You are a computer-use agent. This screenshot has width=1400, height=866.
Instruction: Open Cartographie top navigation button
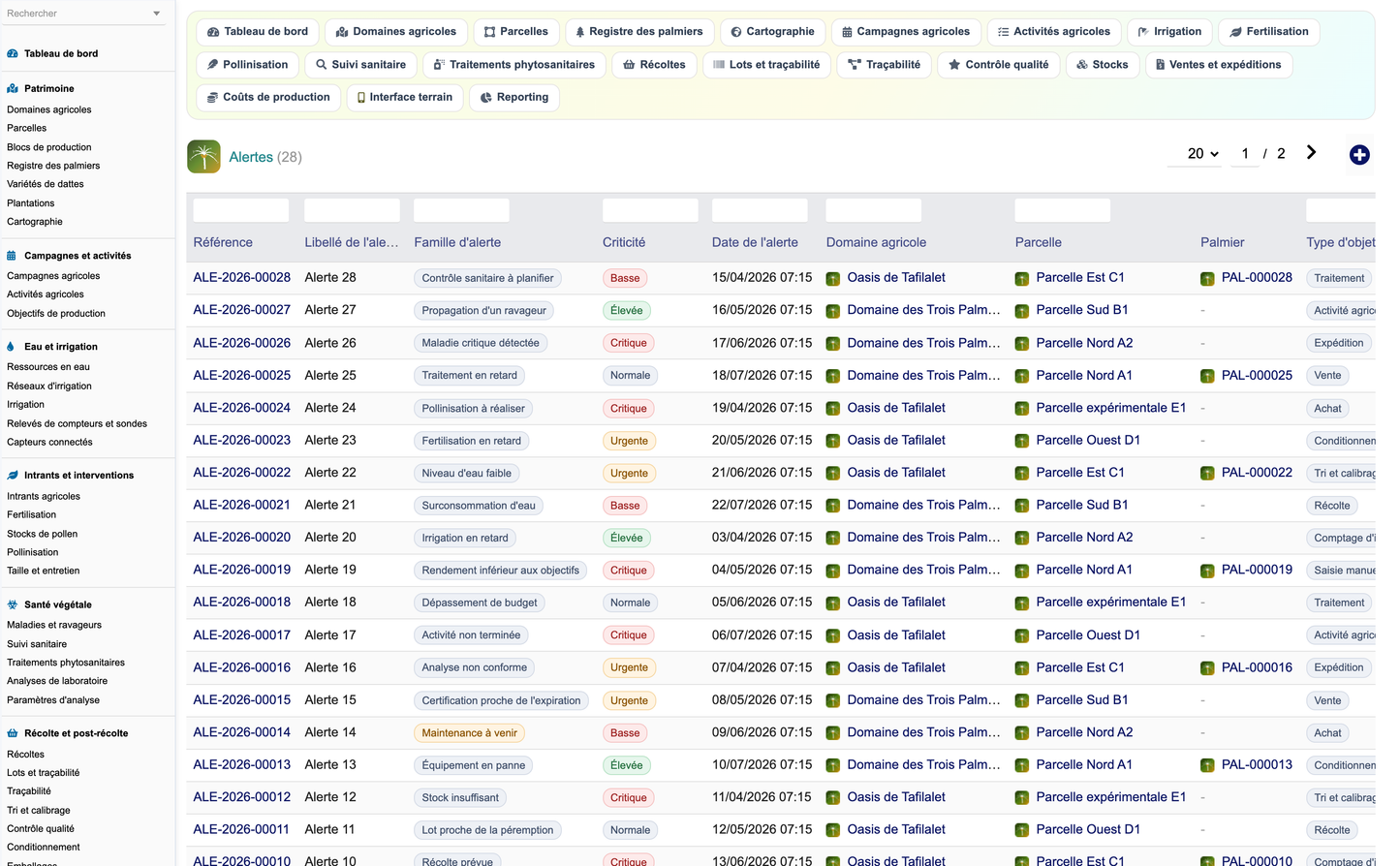point(773,32)
